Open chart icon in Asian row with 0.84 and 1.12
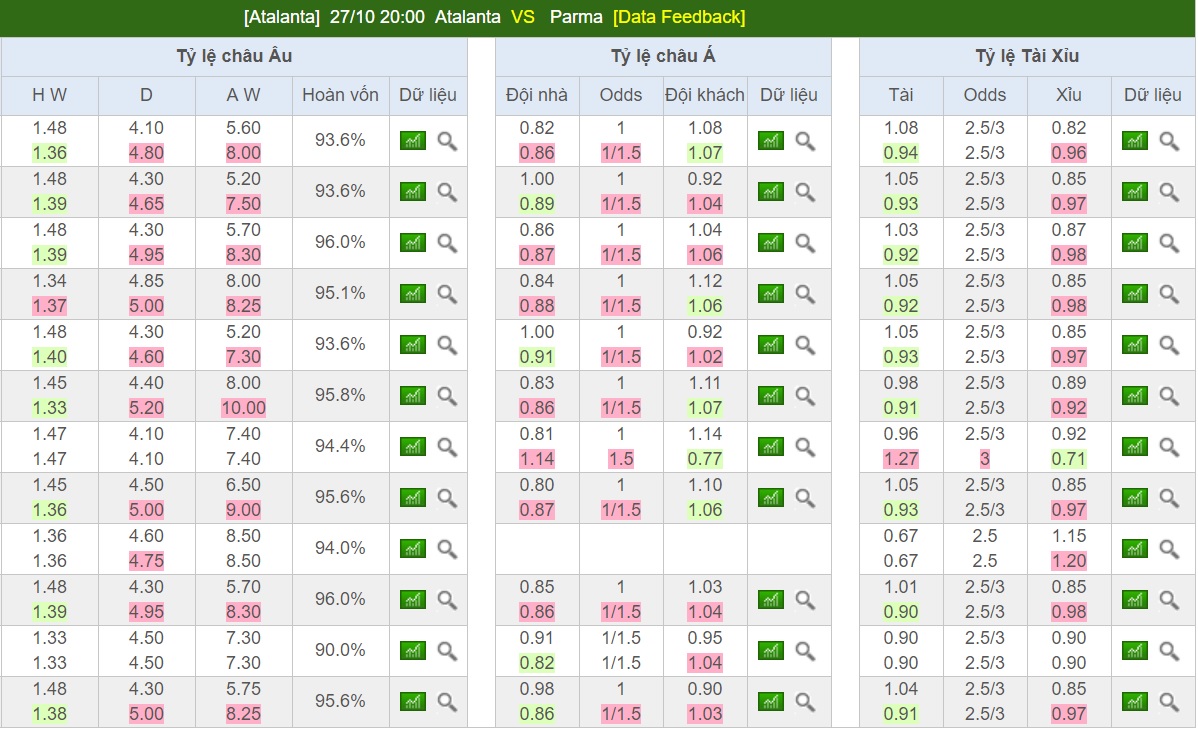 coord(771,293)
